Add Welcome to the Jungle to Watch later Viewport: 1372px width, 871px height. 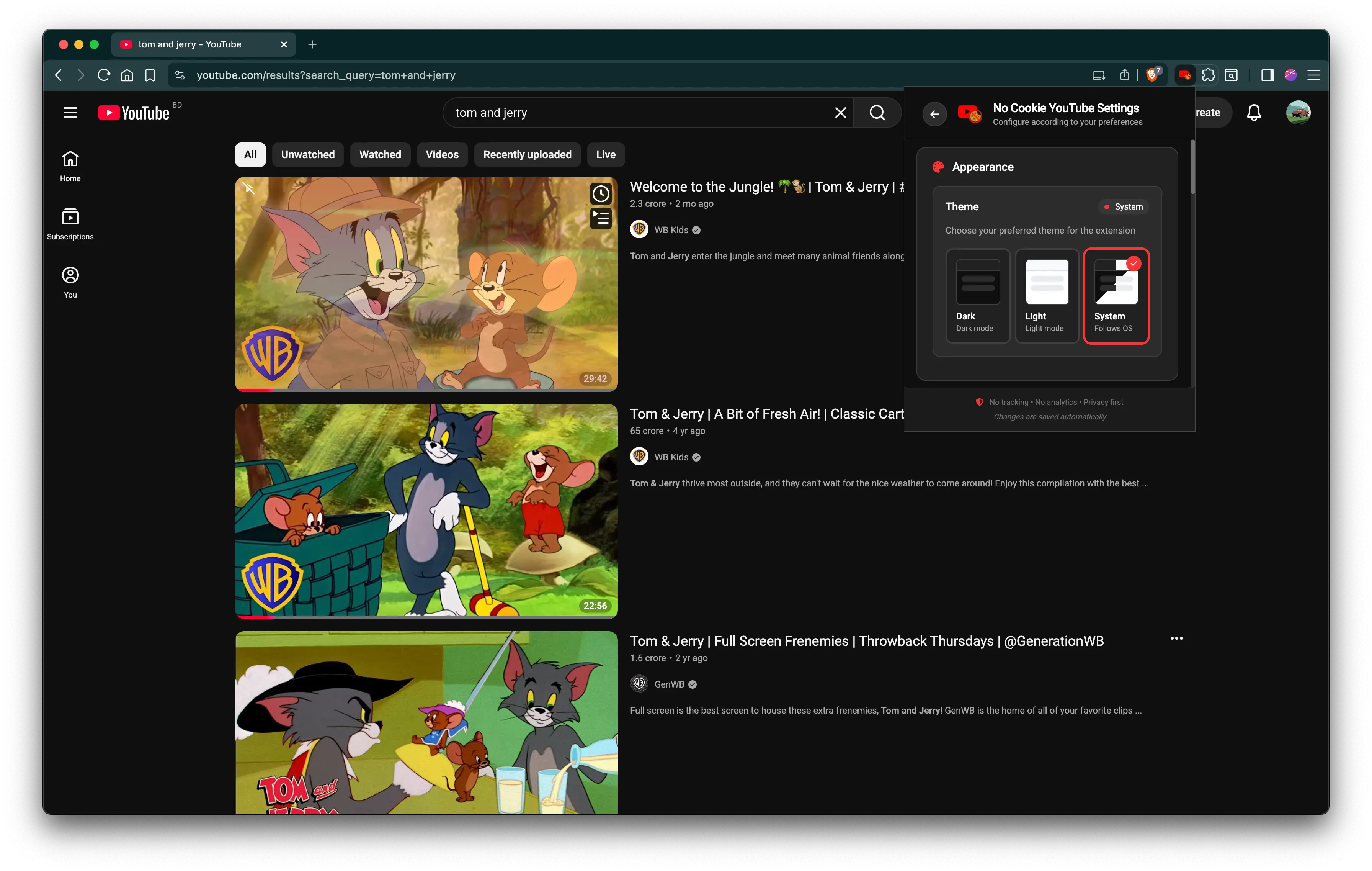point(601,194)
